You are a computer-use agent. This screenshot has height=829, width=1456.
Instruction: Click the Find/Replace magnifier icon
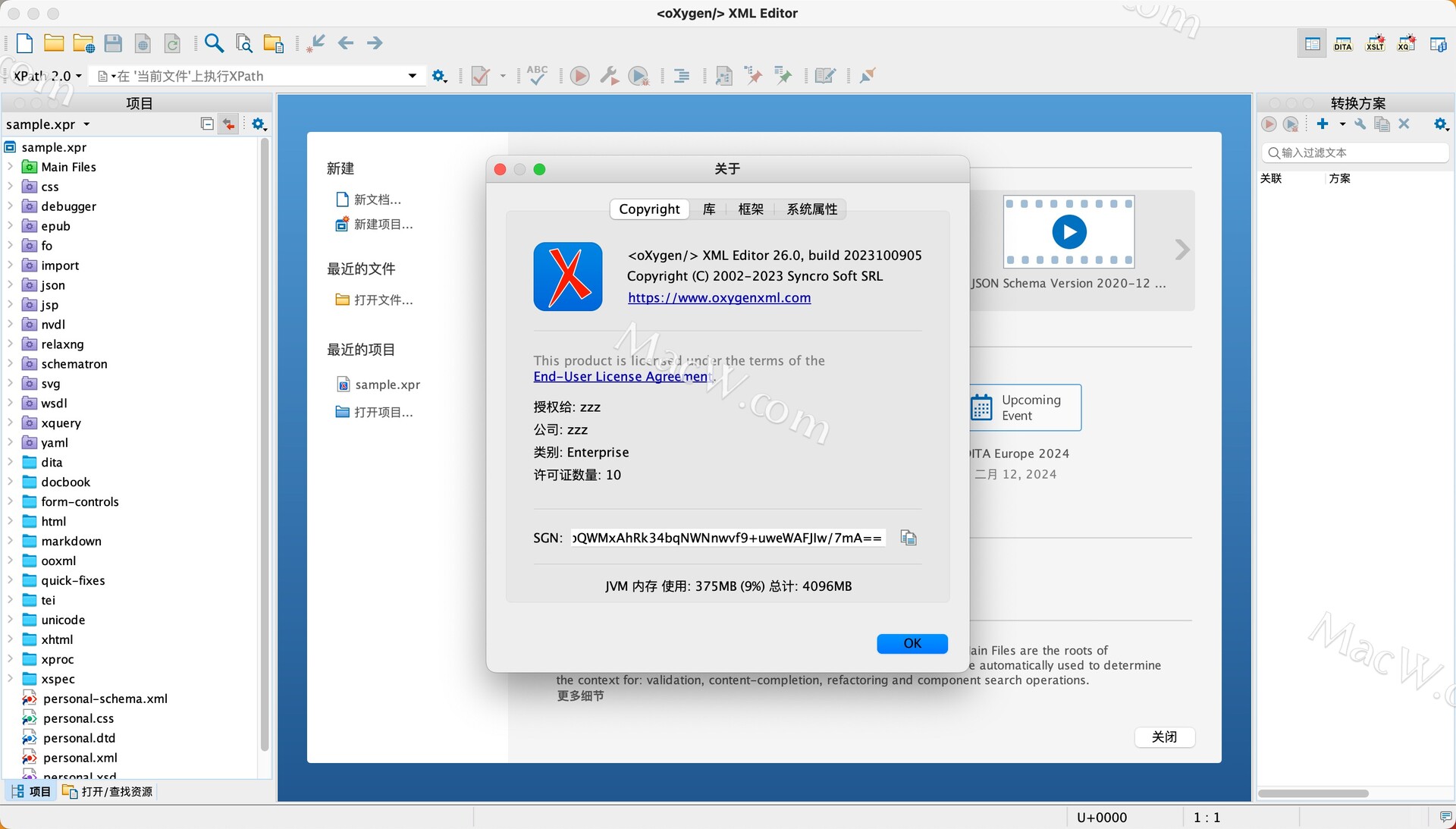tap(214, 43)
